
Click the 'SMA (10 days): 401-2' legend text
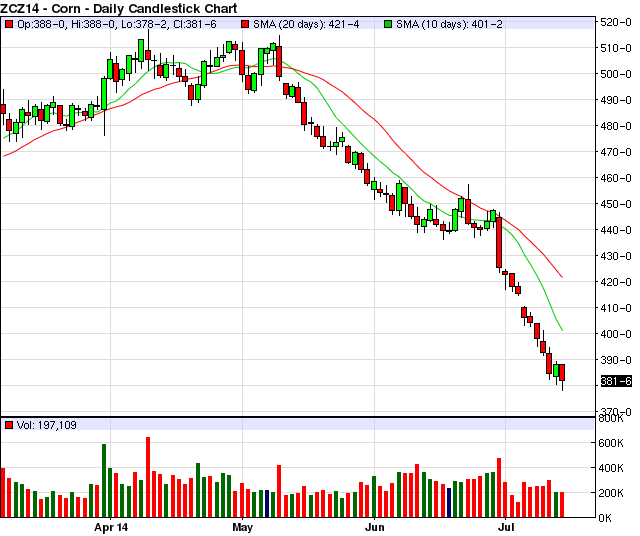point(449,24)
